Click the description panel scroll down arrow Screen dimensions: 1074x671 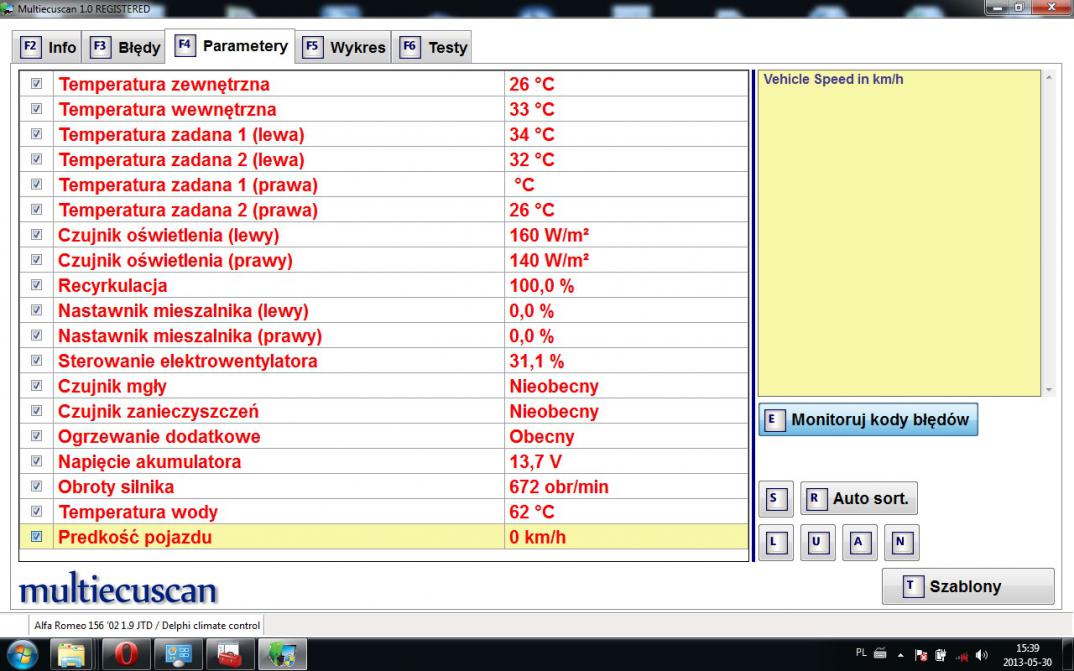(1049, 390)
